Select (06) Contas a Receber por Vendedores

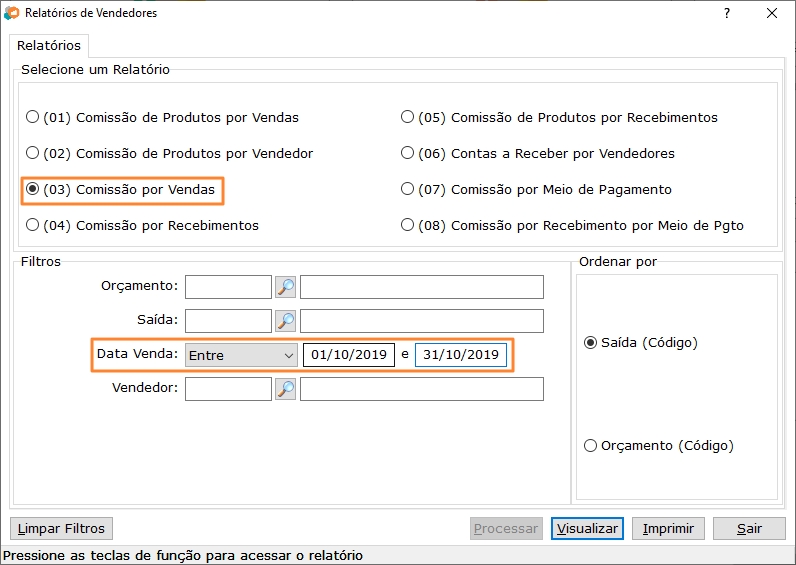point(538,153)
